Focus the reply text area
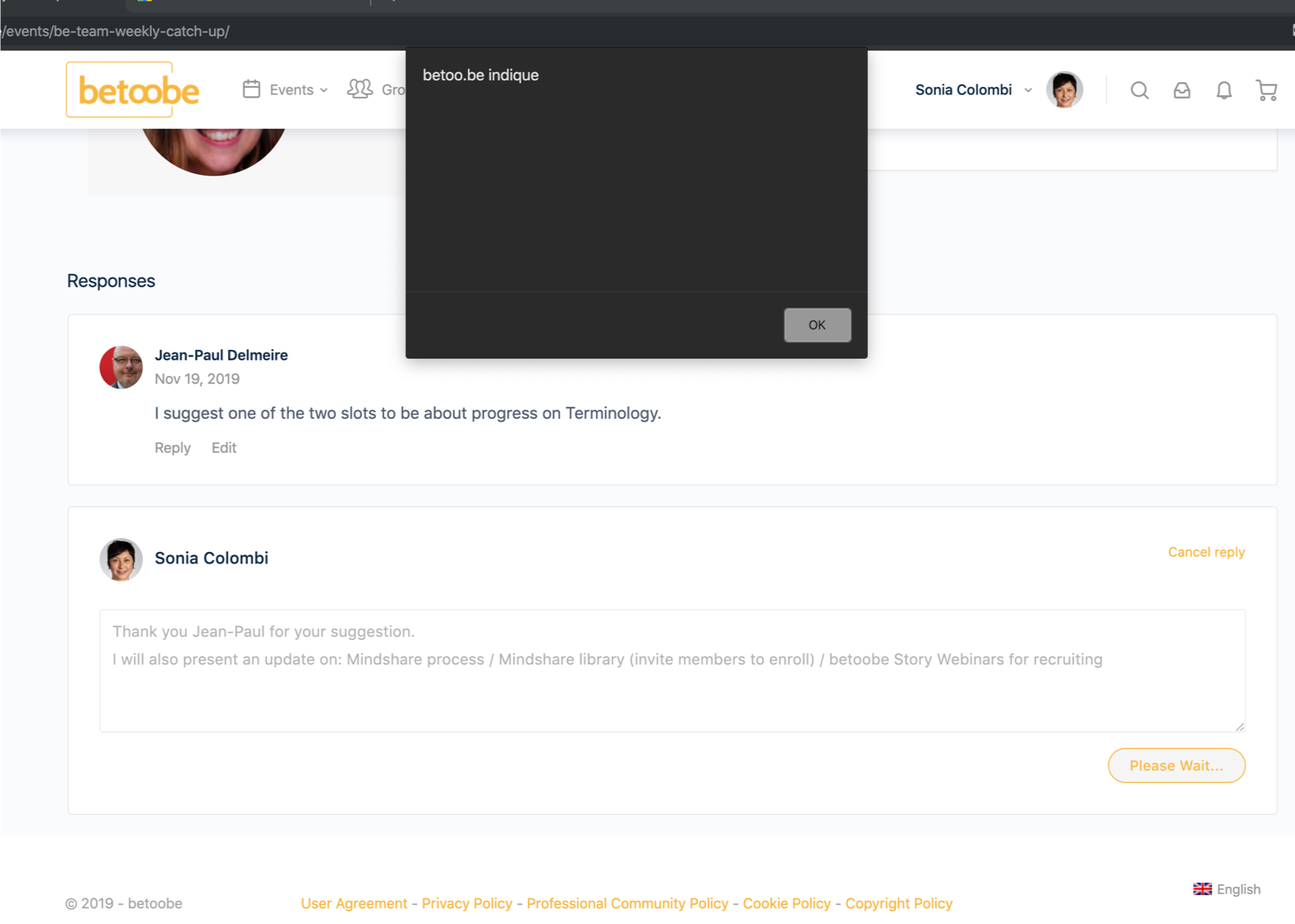1295x924 pixels. [672, 670]
